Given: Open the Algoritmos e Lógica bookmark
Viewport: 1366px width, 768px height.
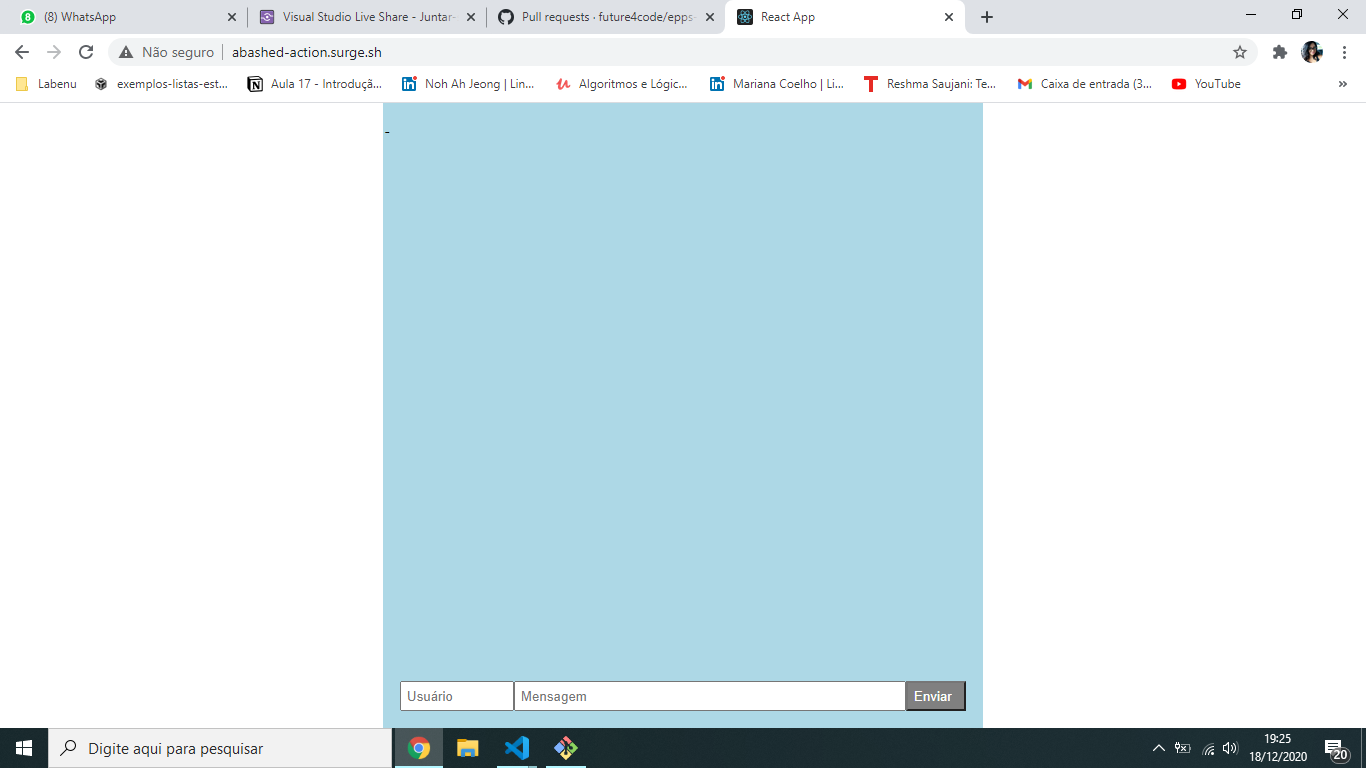Looking at the screenshot, I should point(622,84).
